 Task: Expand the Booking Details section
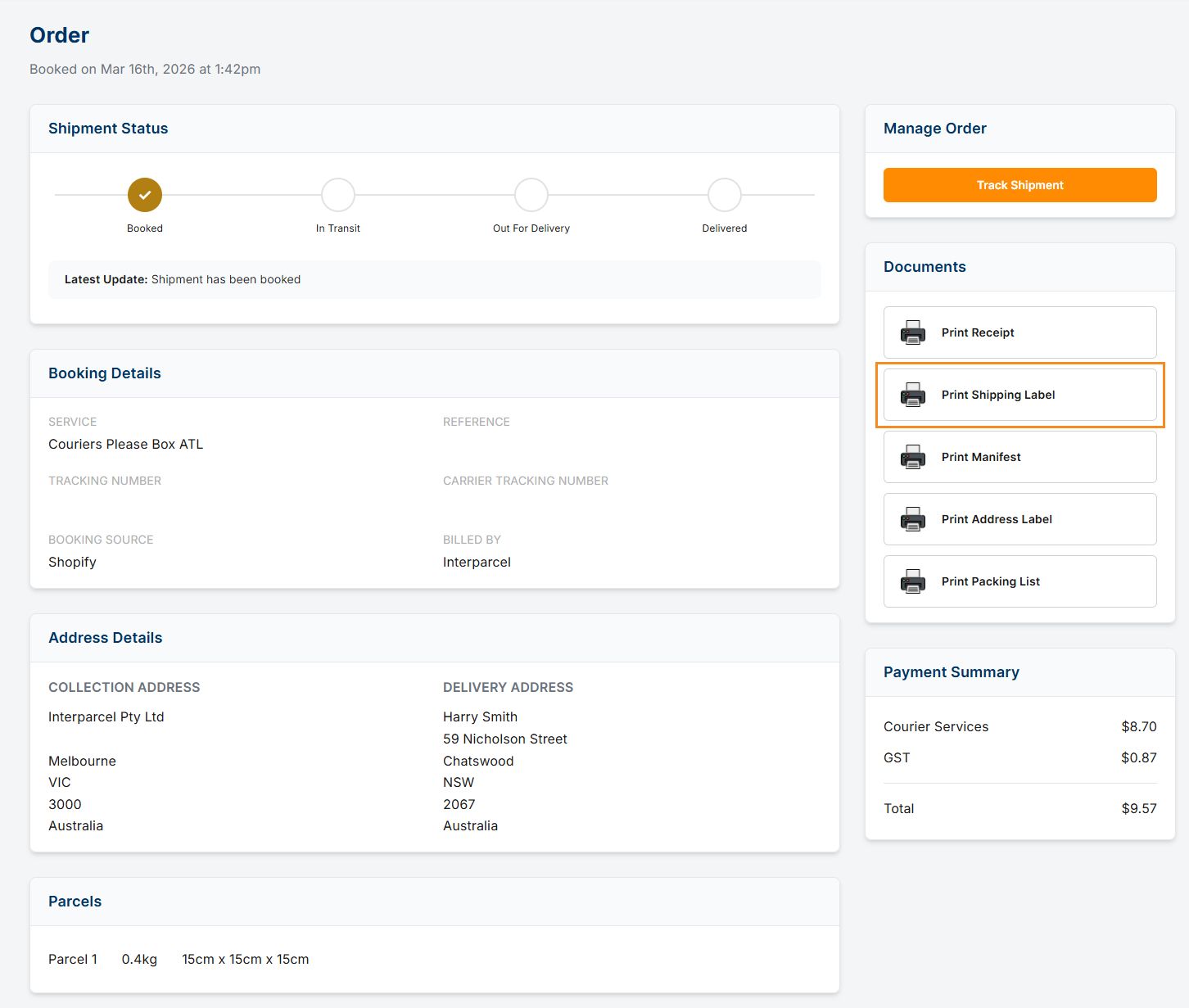click(104, 373)
